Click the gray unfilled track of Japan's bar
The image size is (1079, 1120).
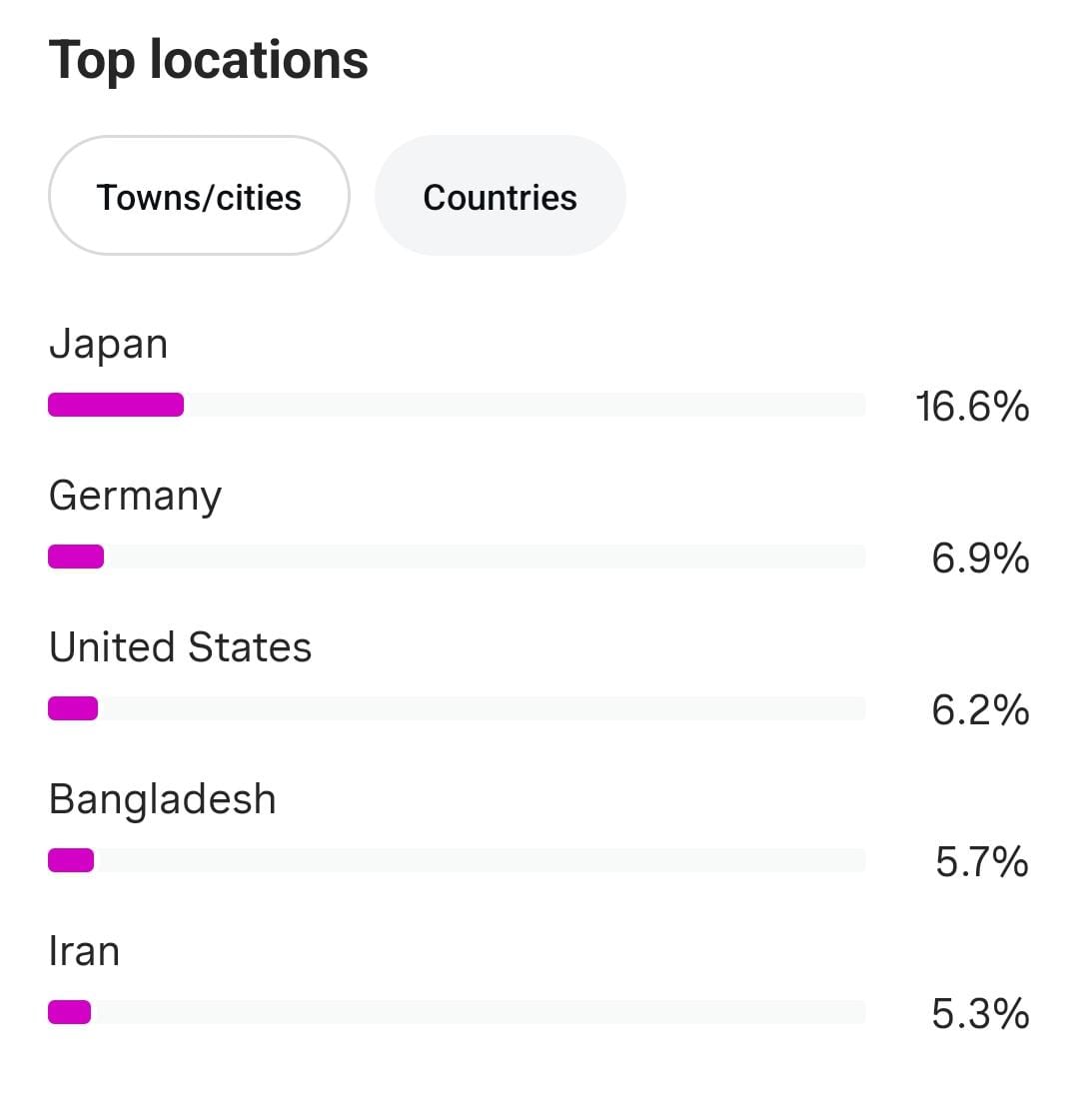point(525,405)
